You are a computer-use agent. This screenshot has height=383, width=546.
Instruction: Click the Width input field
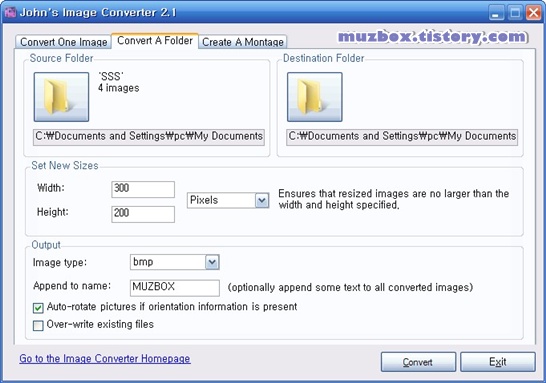coord(143,189)
